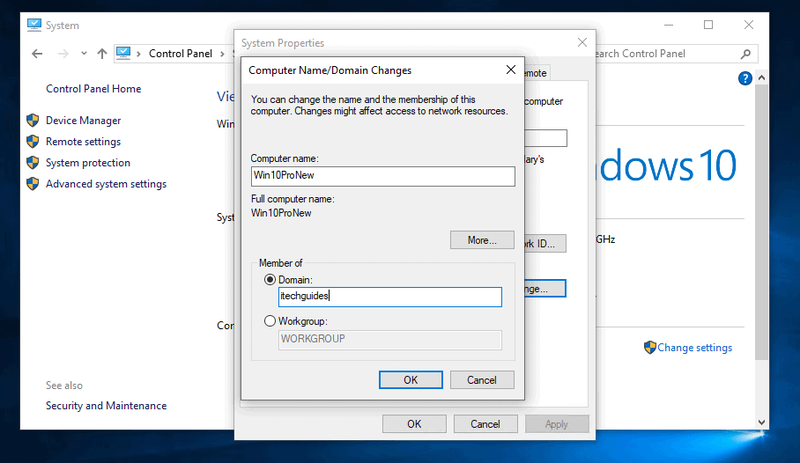Close the System window
Screen dimensions: 800x463
click(x=748, y=25)
